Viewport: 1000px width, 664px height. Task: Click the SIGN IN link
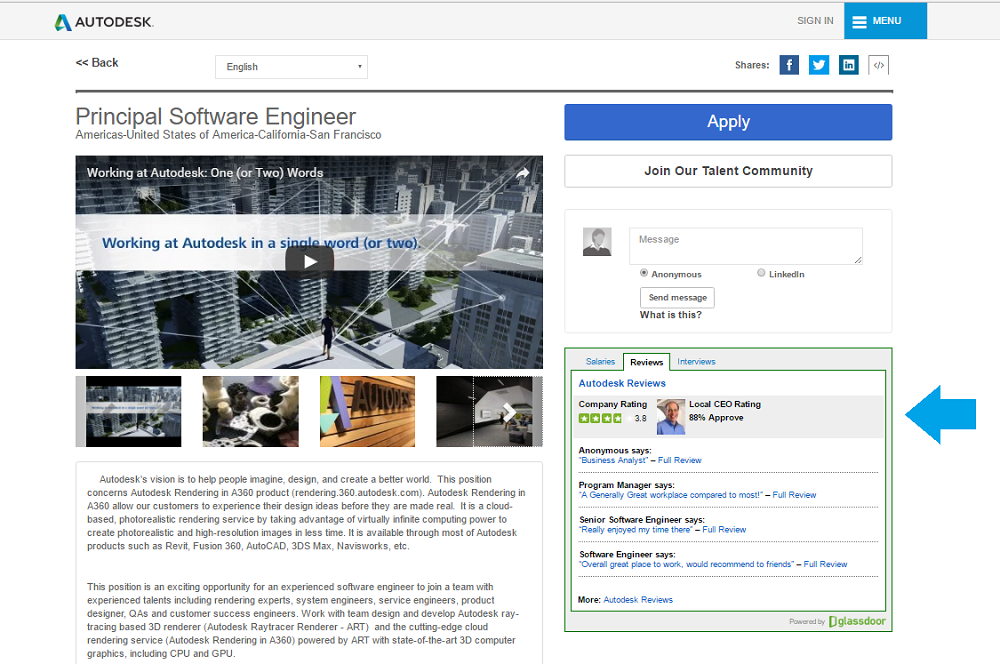(x=815, y=21)
